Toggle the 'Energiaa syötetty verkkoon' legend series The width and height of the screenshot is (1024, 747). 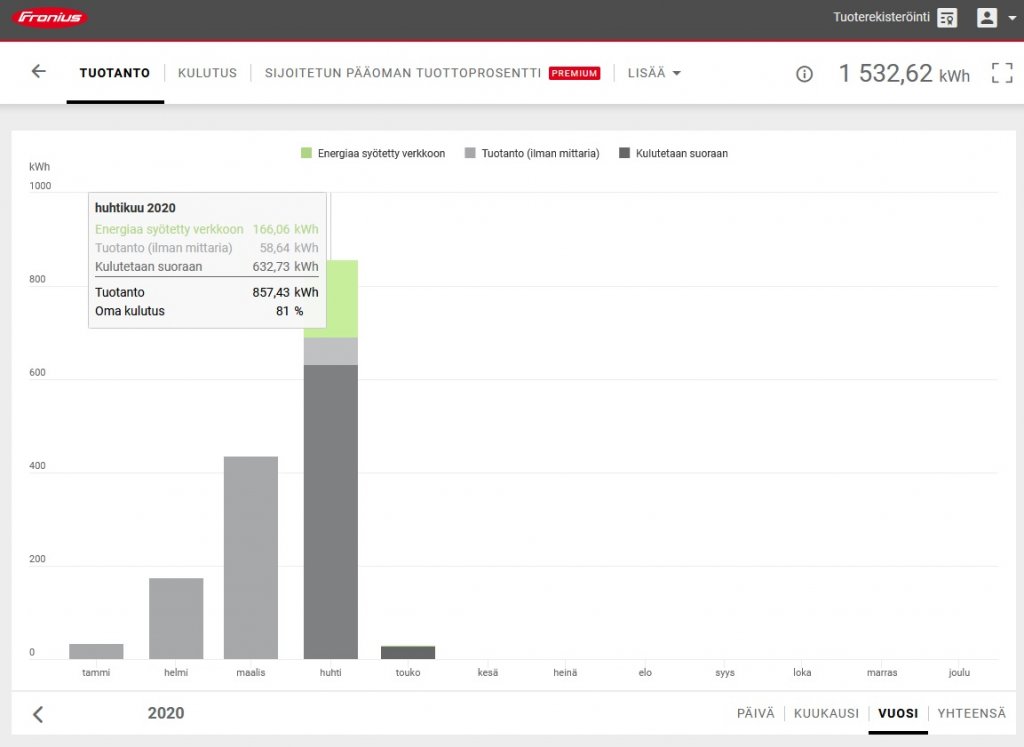coord(373,153)
